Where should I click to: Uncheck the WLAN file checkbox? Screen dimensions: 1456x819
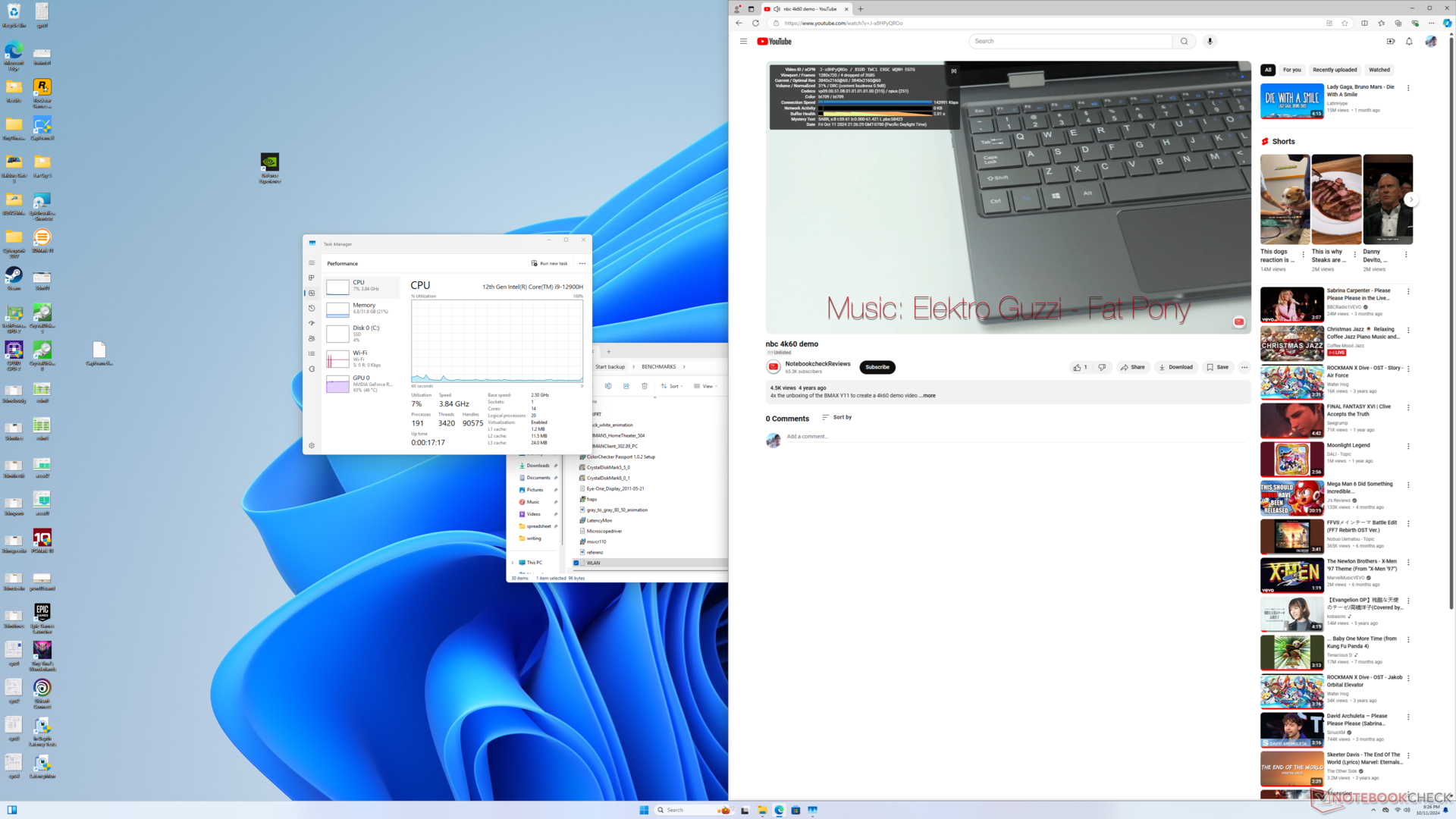pyautogui.click(x=576, y=563)
